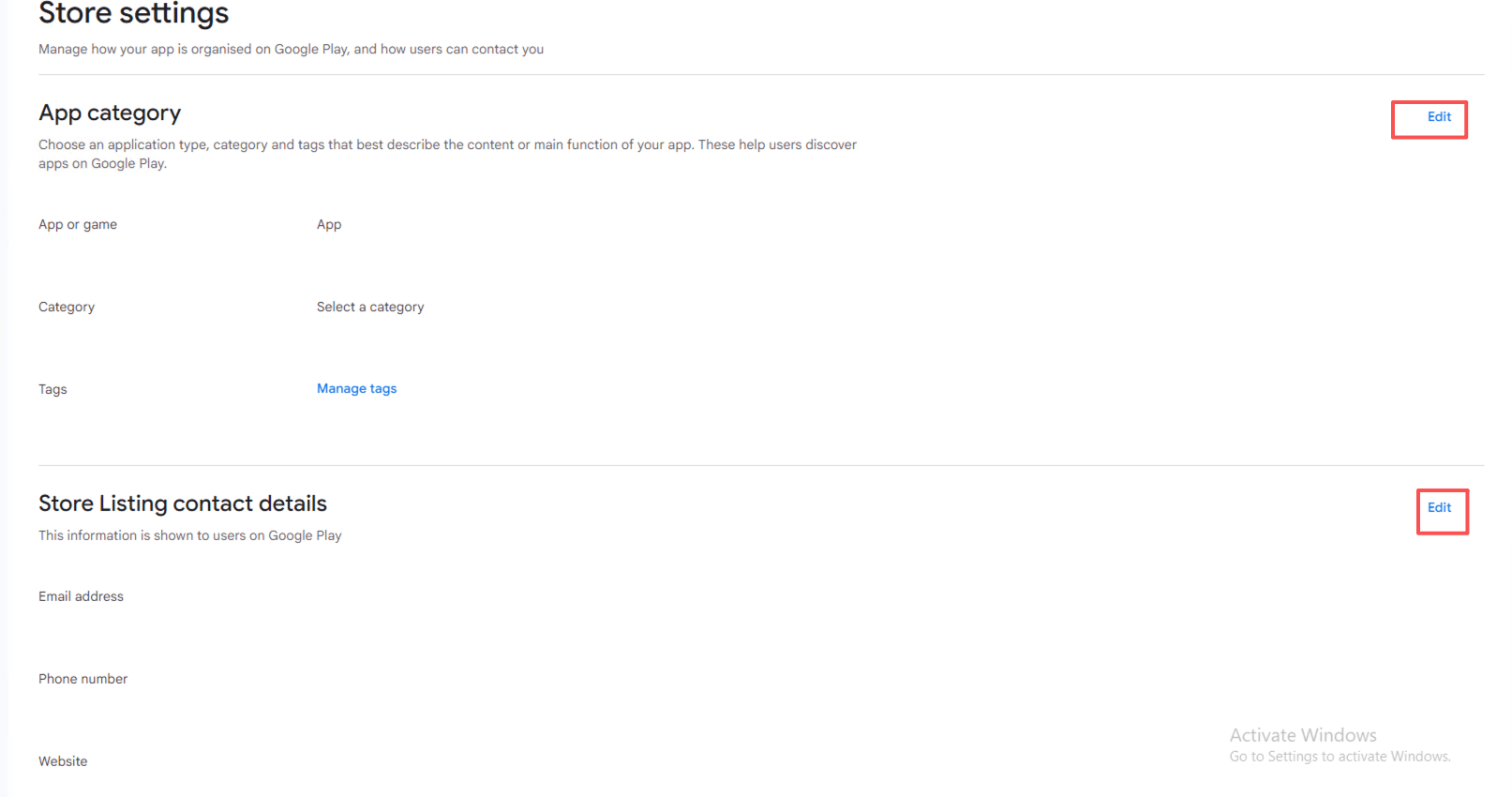
Task: Click the 'Choose an application type' description text
Action: (447, 144)
